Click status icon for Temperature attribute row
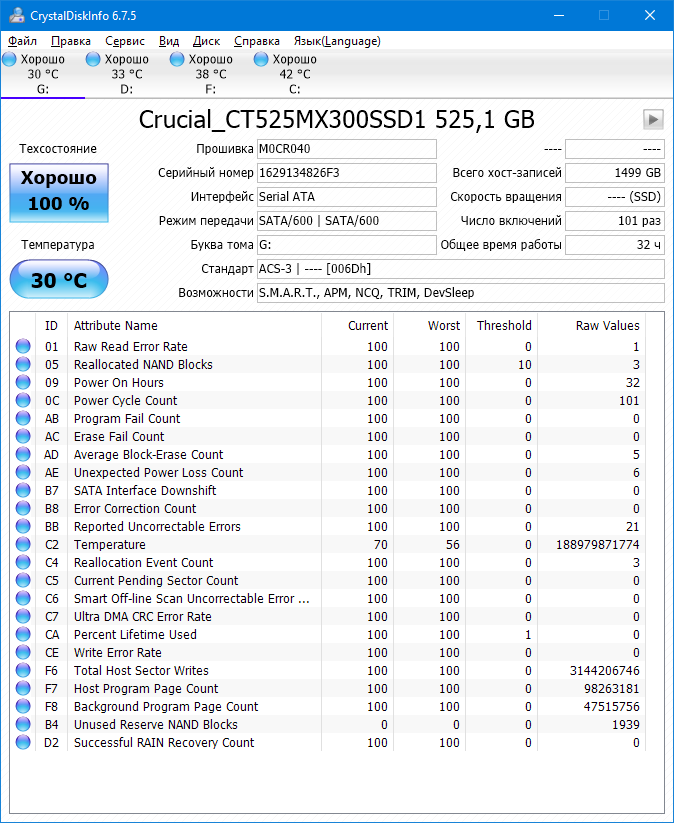Viewport: 674px width, 823px height. 23,544
